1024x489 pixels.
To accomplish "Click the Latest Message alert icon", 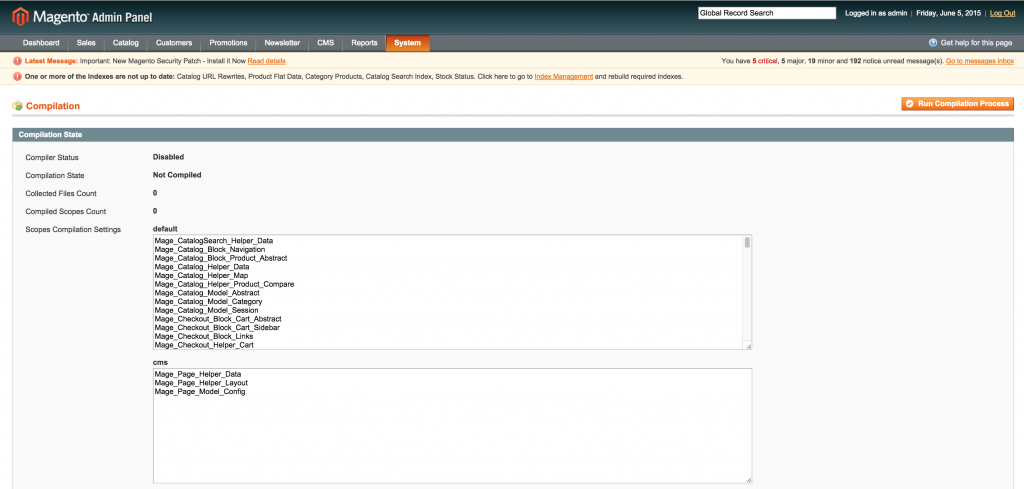I will (x=17, y=61).
